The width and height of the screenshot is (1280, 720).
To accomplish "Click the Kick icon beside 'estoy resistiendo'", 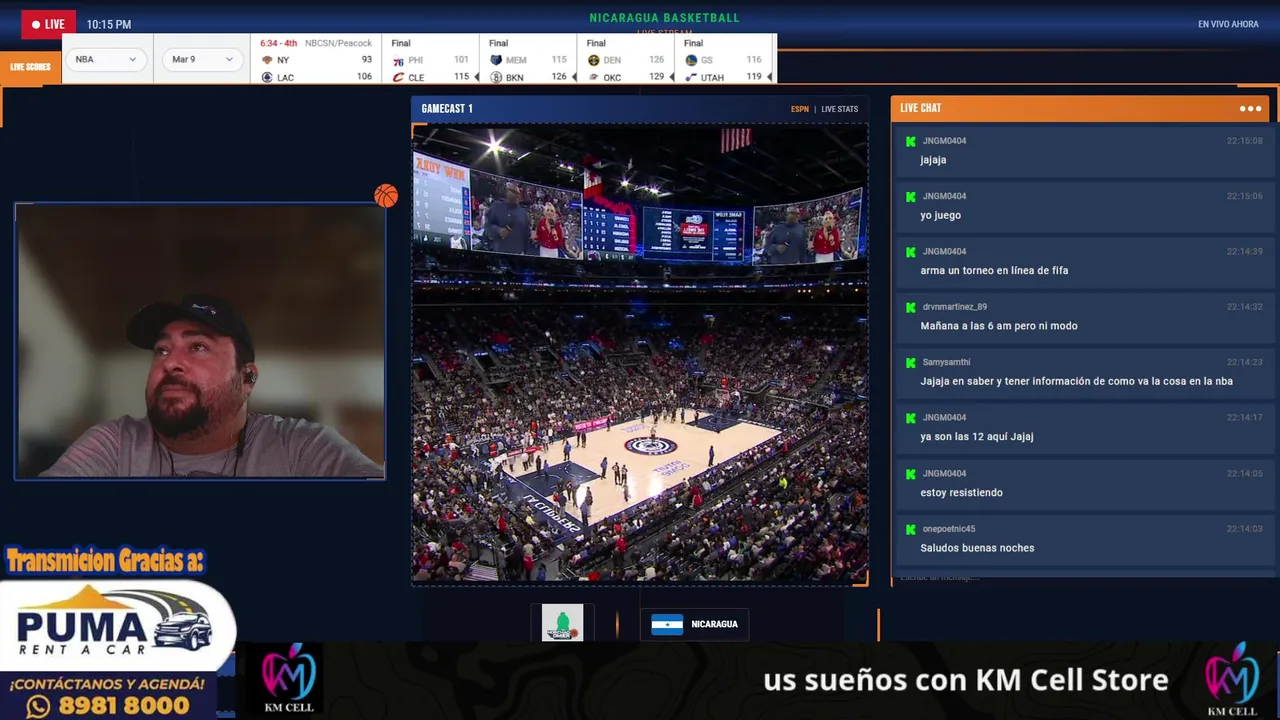I will (x=911, y=474).
